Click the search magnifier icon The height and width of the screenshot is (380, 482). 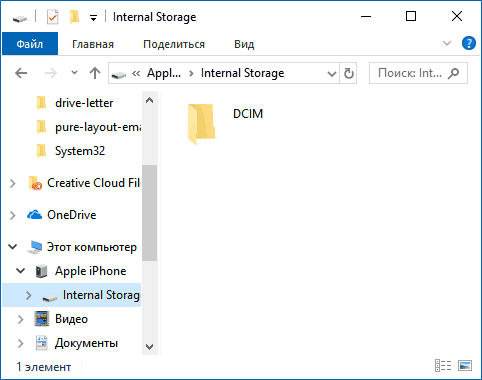pos(454,73)
